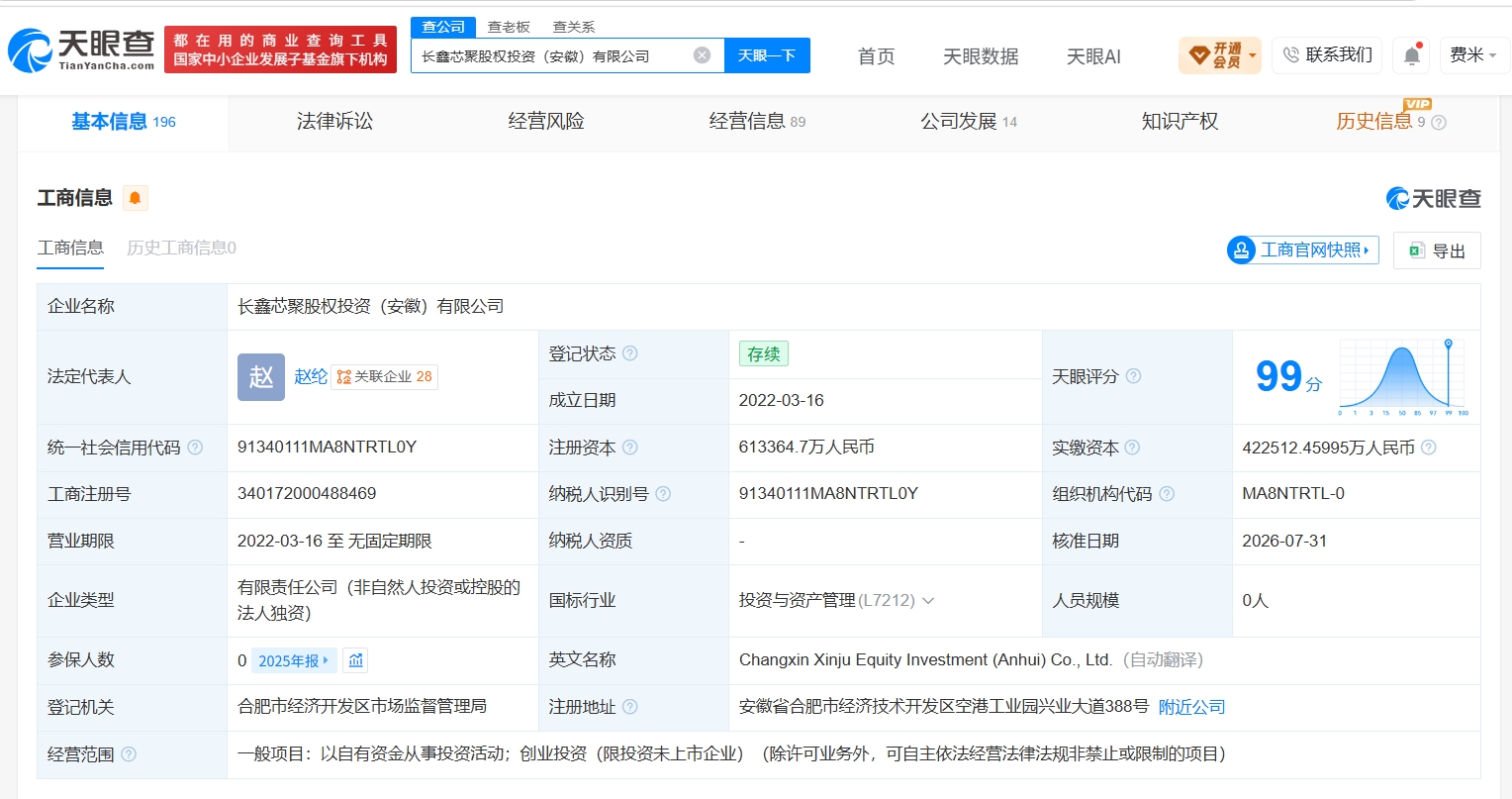Click the help icon next to 天眼评分

pos(1134,376)
